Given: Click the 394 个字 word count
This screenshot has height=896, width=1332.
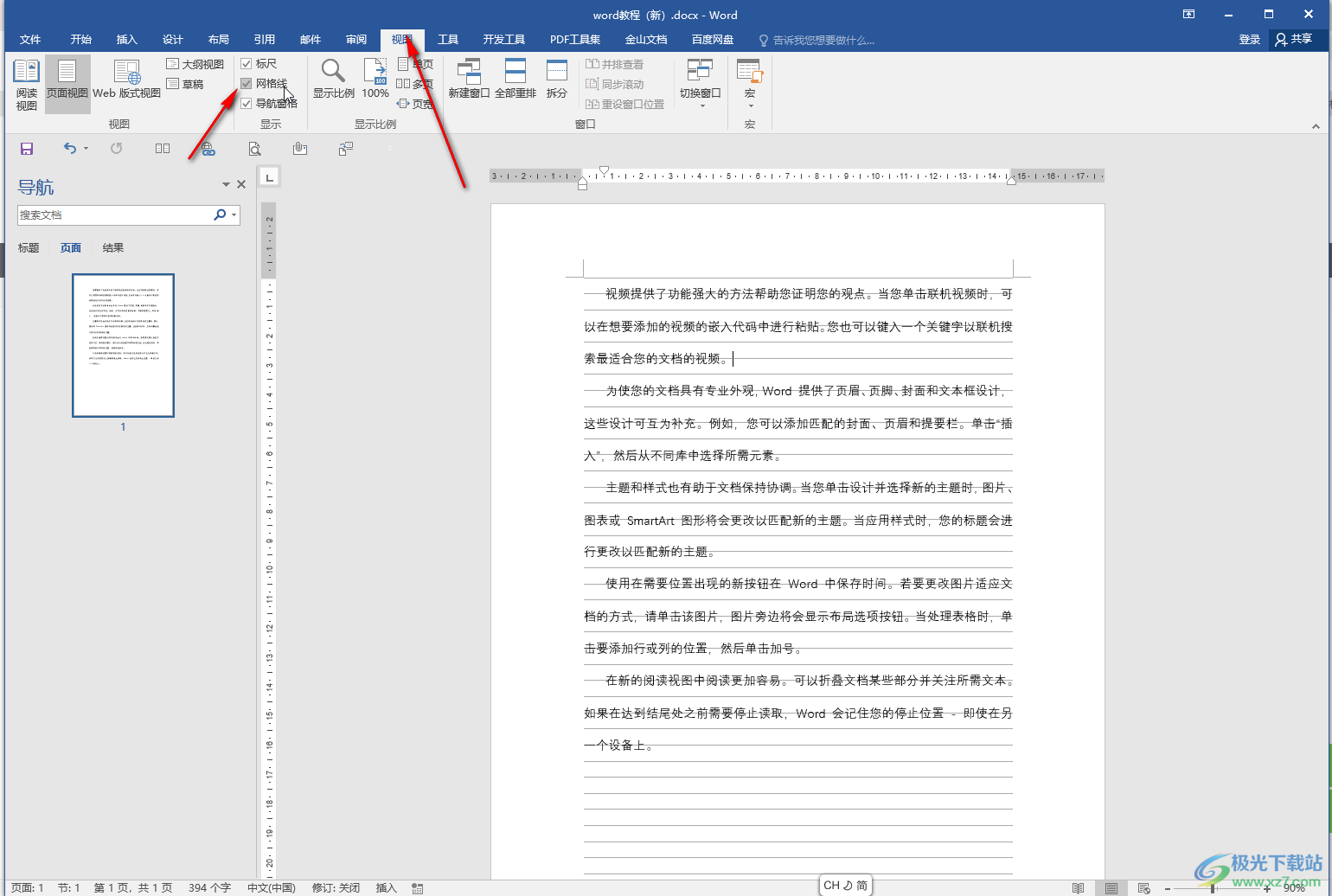Looking at the screenshot, I should click(209, 888).
